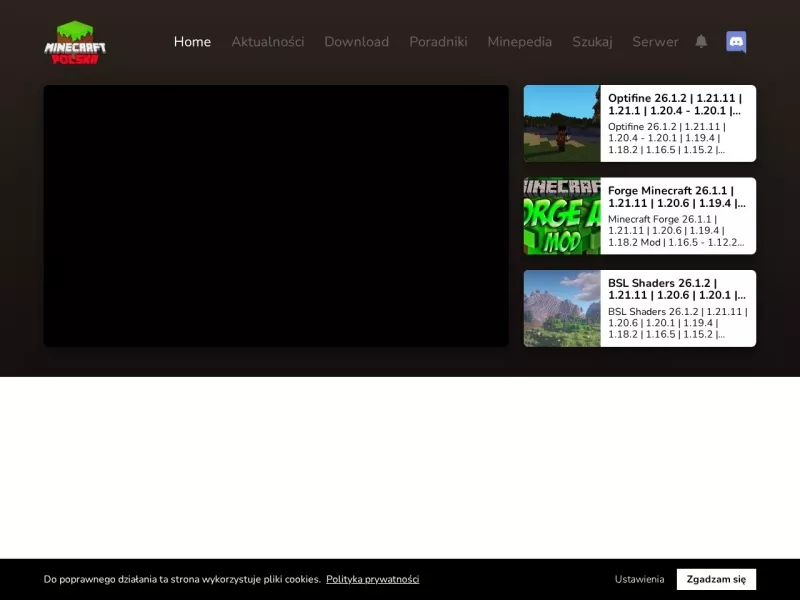Open the Szukaj search menu item
This screenshot has height=600, width=800.
(592, 42)
